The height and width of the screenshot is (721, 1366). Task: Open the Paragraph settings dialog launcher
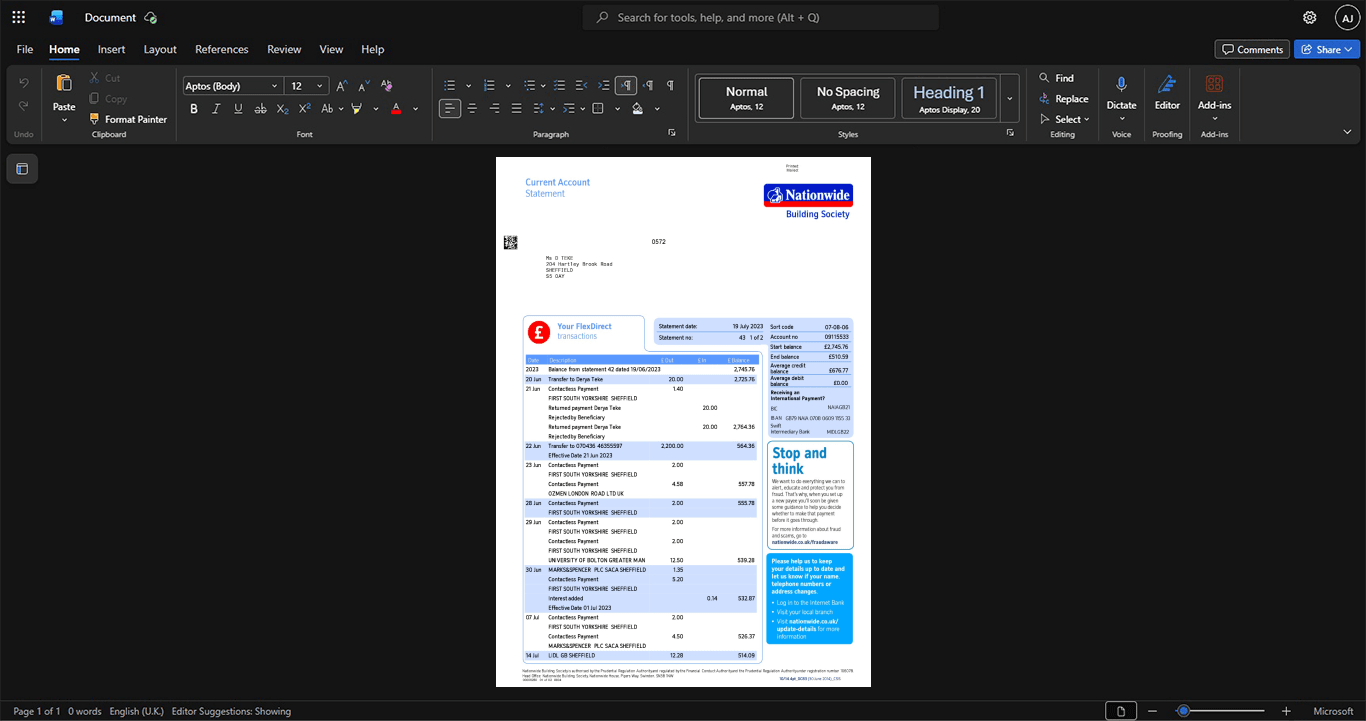(672, 133)
